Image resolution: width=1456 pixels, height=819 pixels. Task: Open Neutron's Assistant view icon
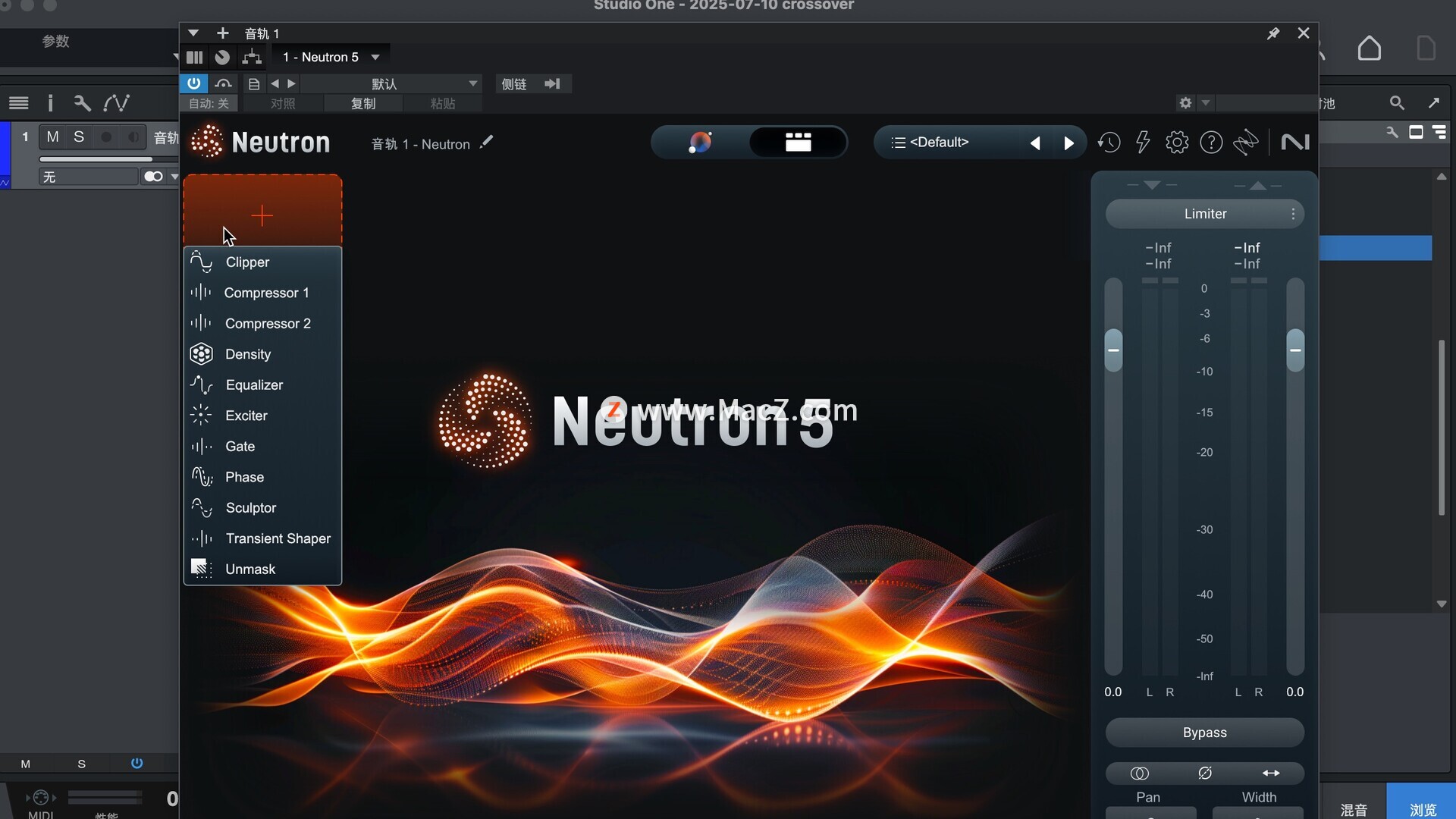[x=700, y=142]
